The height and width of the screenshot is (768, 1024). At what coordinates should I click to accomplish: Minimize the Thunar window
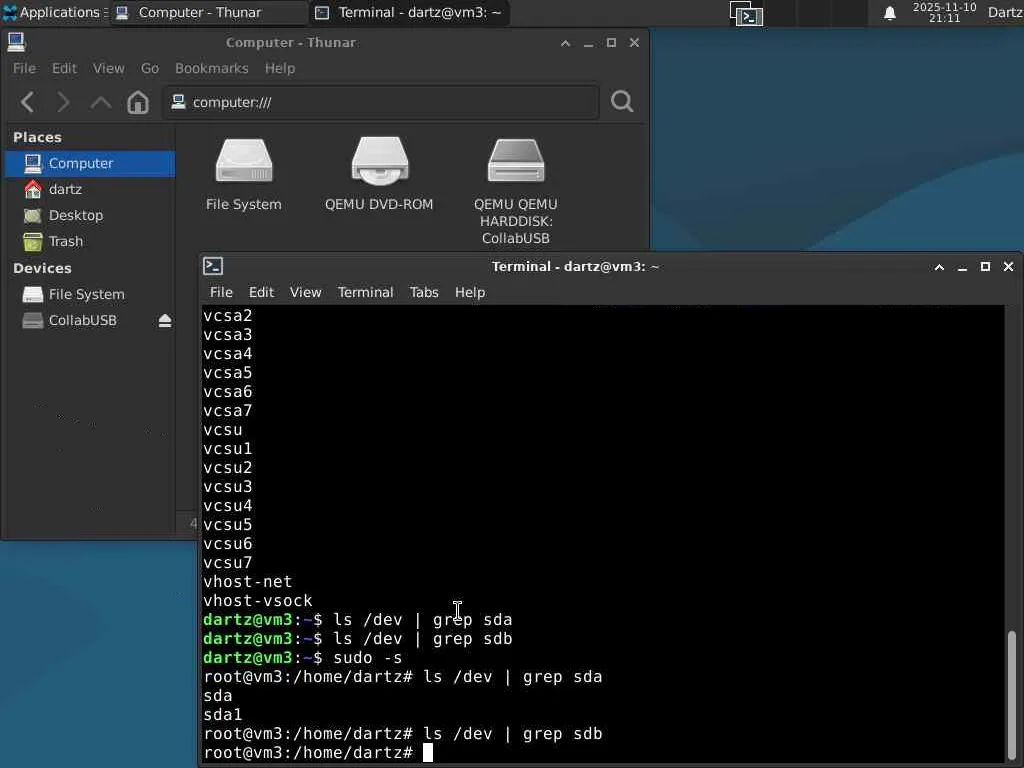(x=588, y=42)
